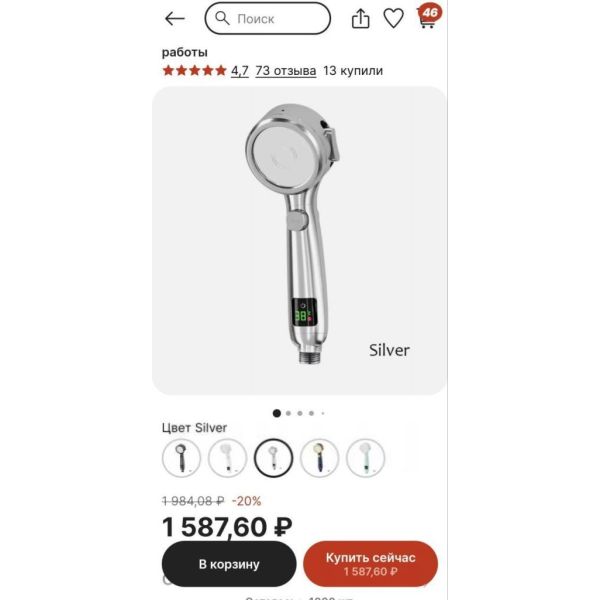Choose the fifth mint shower head color

(x=365, y=458)
